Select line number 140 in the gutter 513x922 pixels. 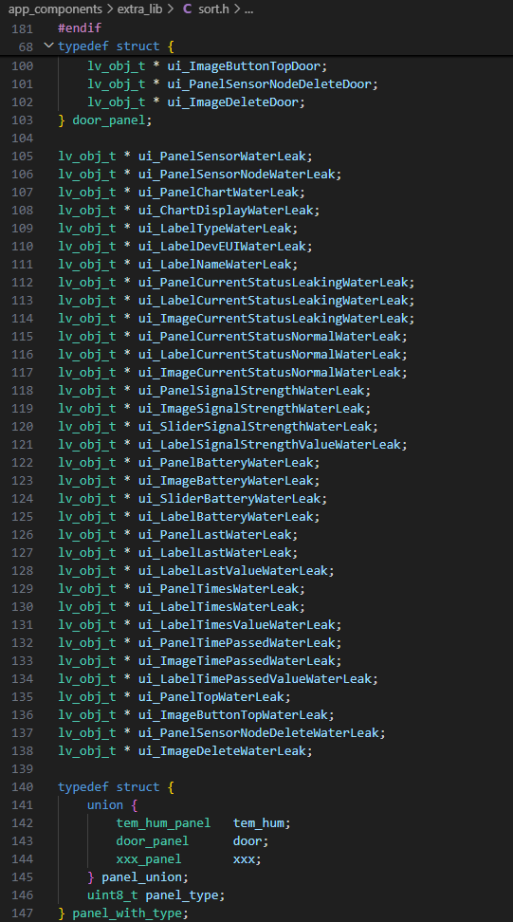pyautogui.click(x=22, y=787)
